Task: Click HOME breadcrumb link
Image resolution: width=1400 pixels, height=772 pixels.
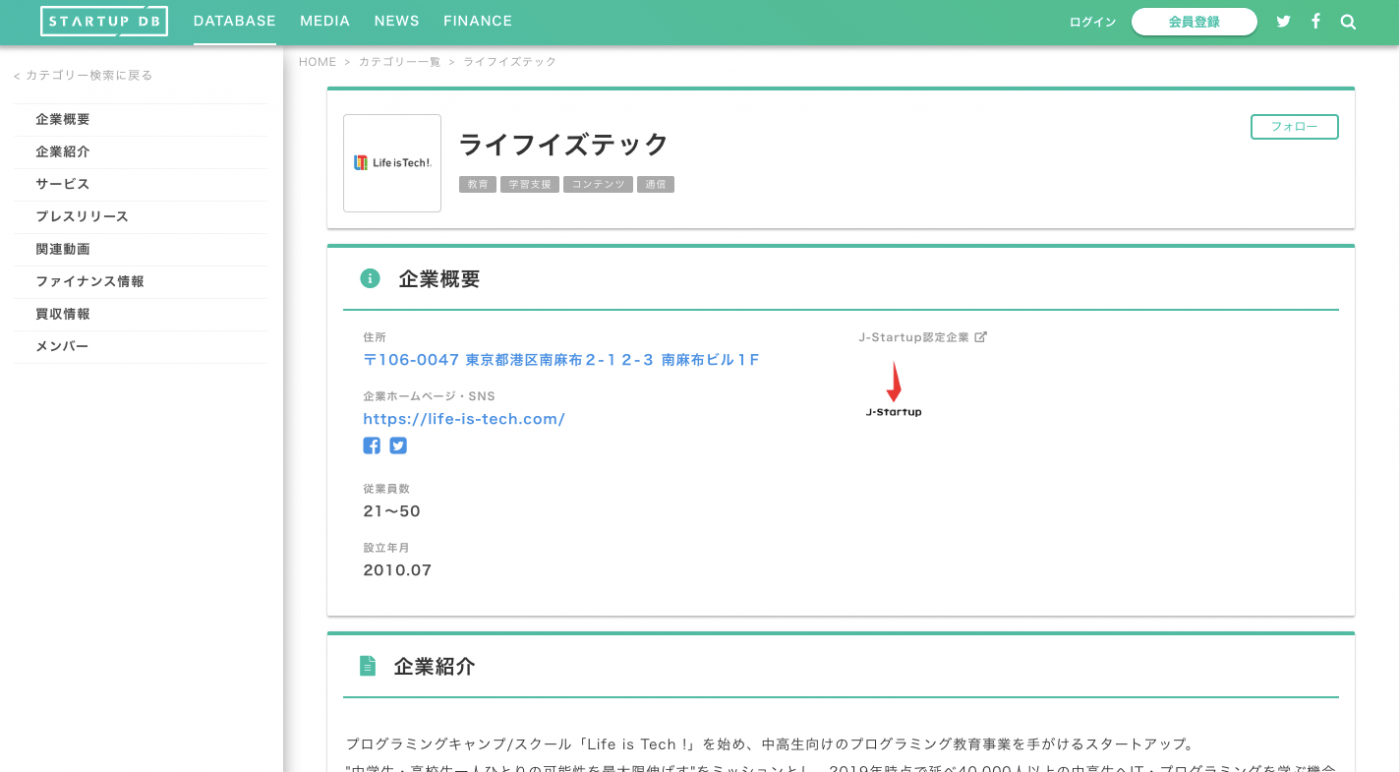Action: (x=318, y=62)
